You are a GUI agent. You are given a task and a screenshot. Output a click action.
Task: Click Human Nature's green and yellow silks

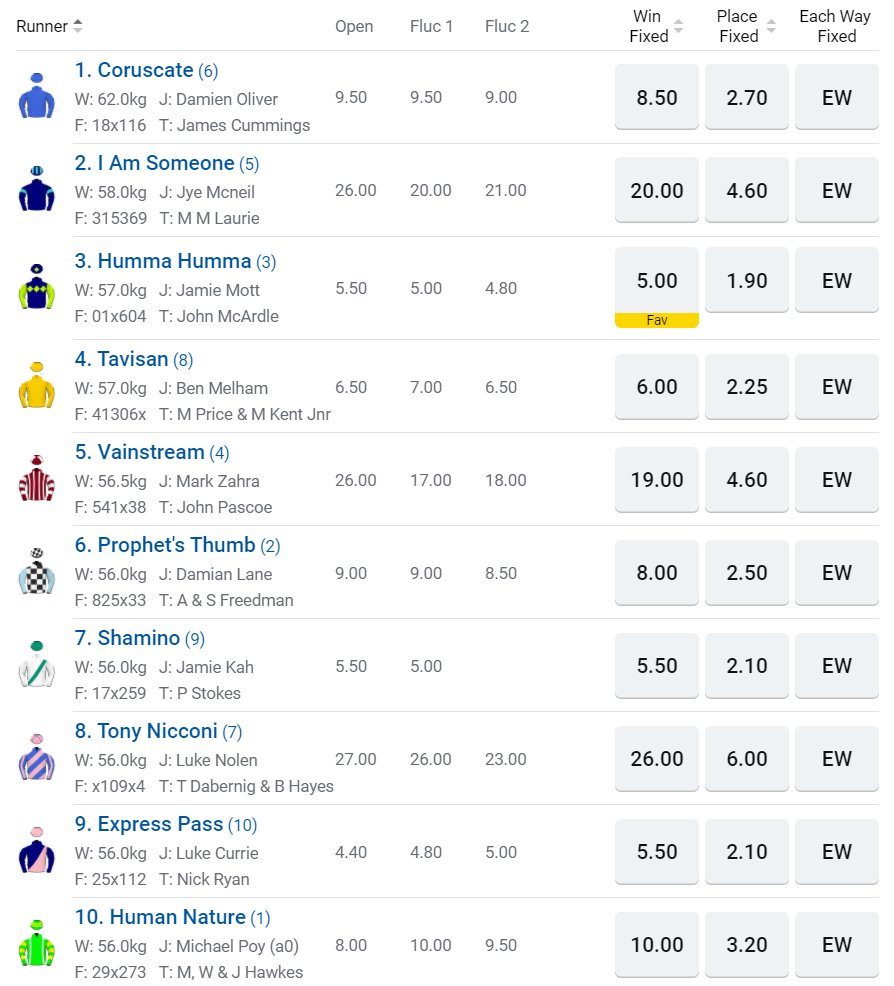(37, 943)
